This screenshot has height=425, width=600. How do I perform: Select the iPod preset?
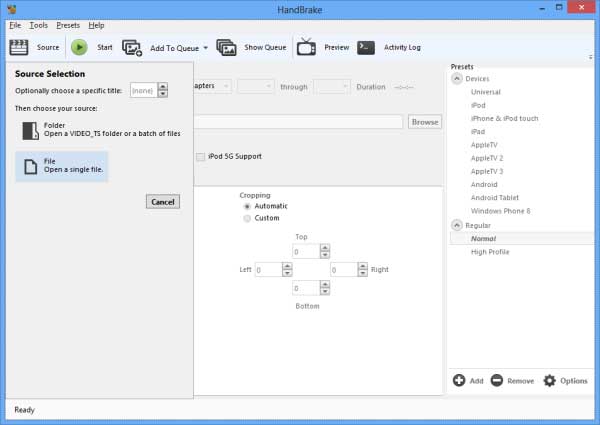[478, 105]
